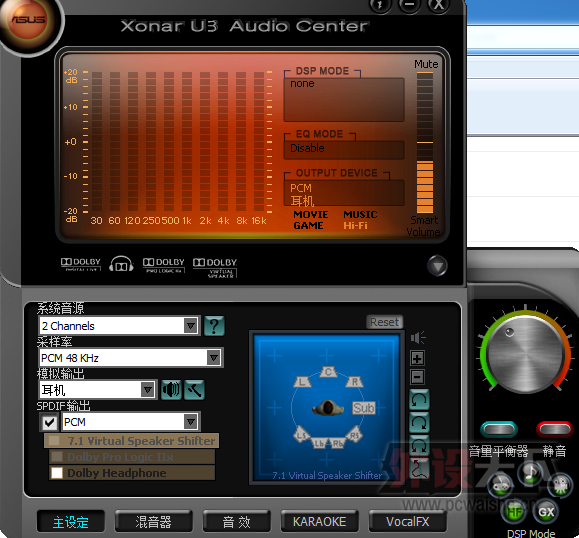The width and height of the screenshot is (579, 538).
Task: Click the master volume knob
Action: 525,354
